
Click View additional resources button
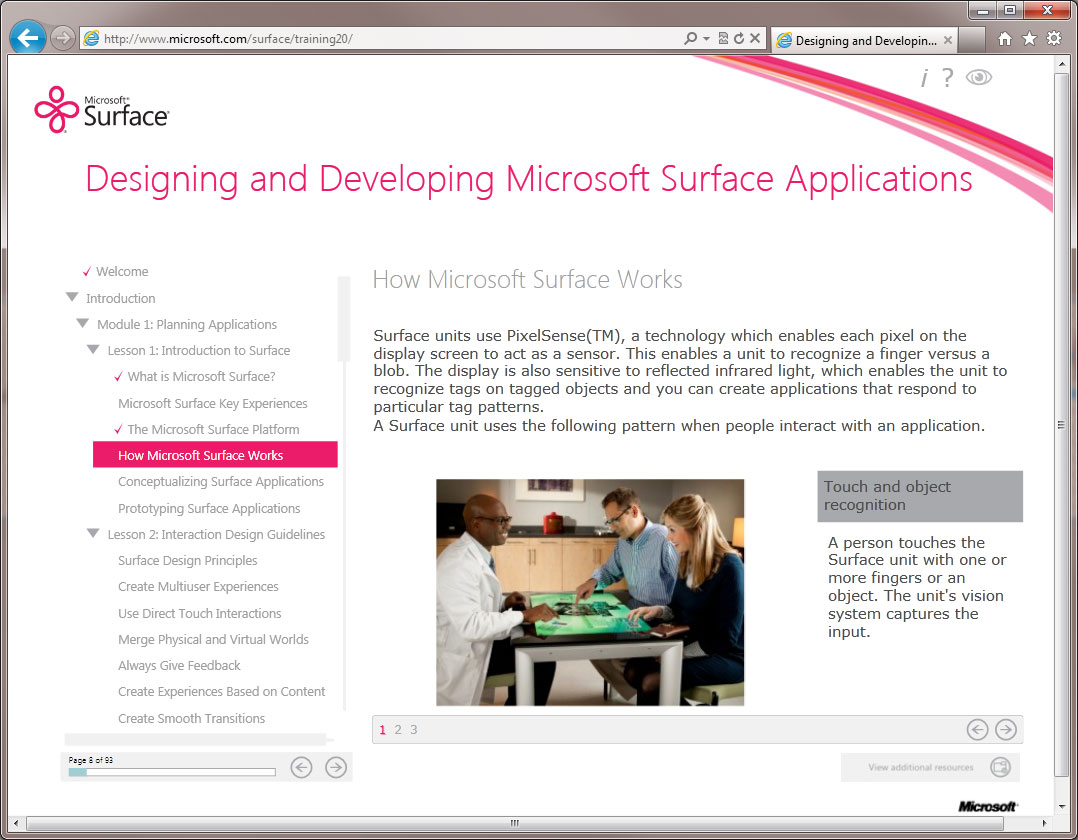coord(930,767)
